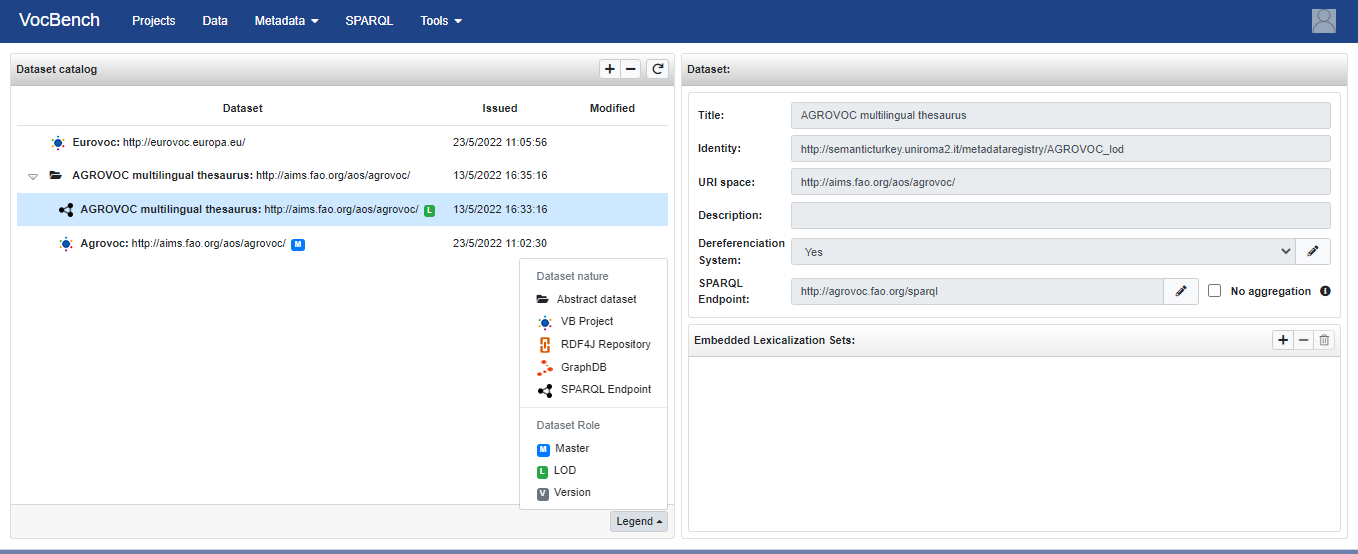Click the SPARQL Endpoint URL field
The image size is (1358, 554).
[977, 291]
